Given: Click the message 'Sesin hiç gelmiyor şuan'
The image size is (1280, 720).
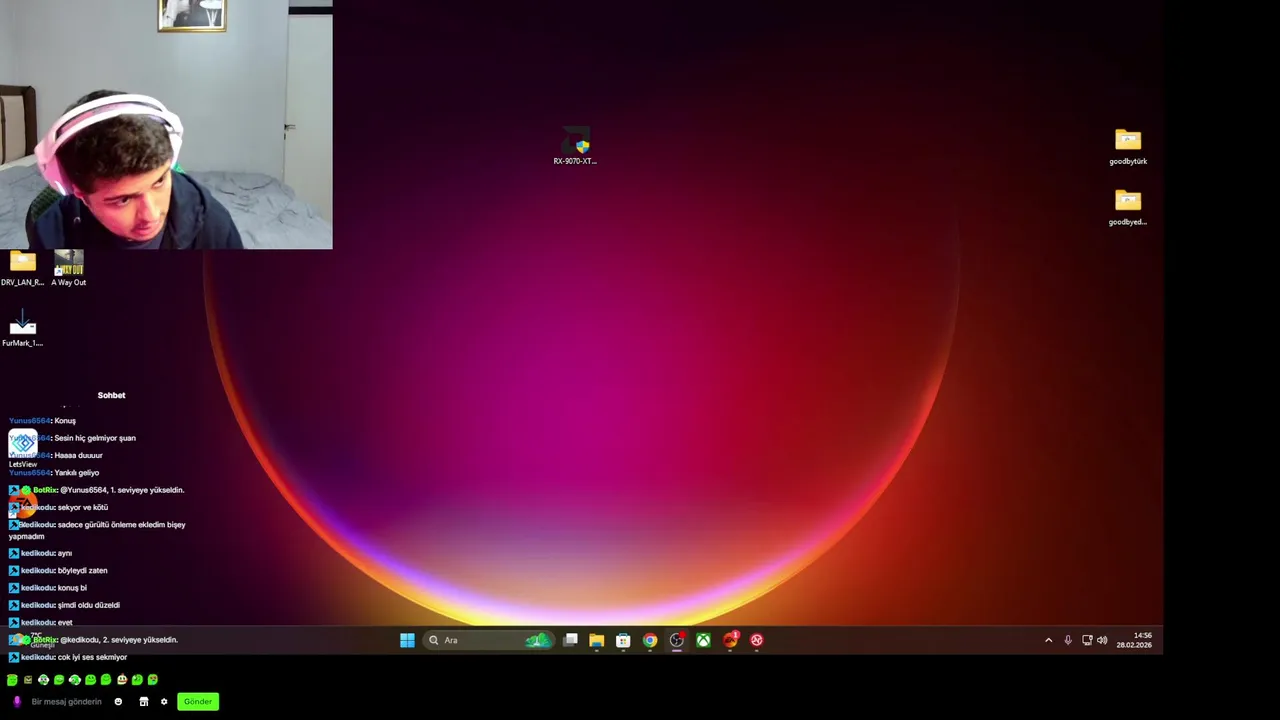Looking at the screenshot, I should coord(95,438).
